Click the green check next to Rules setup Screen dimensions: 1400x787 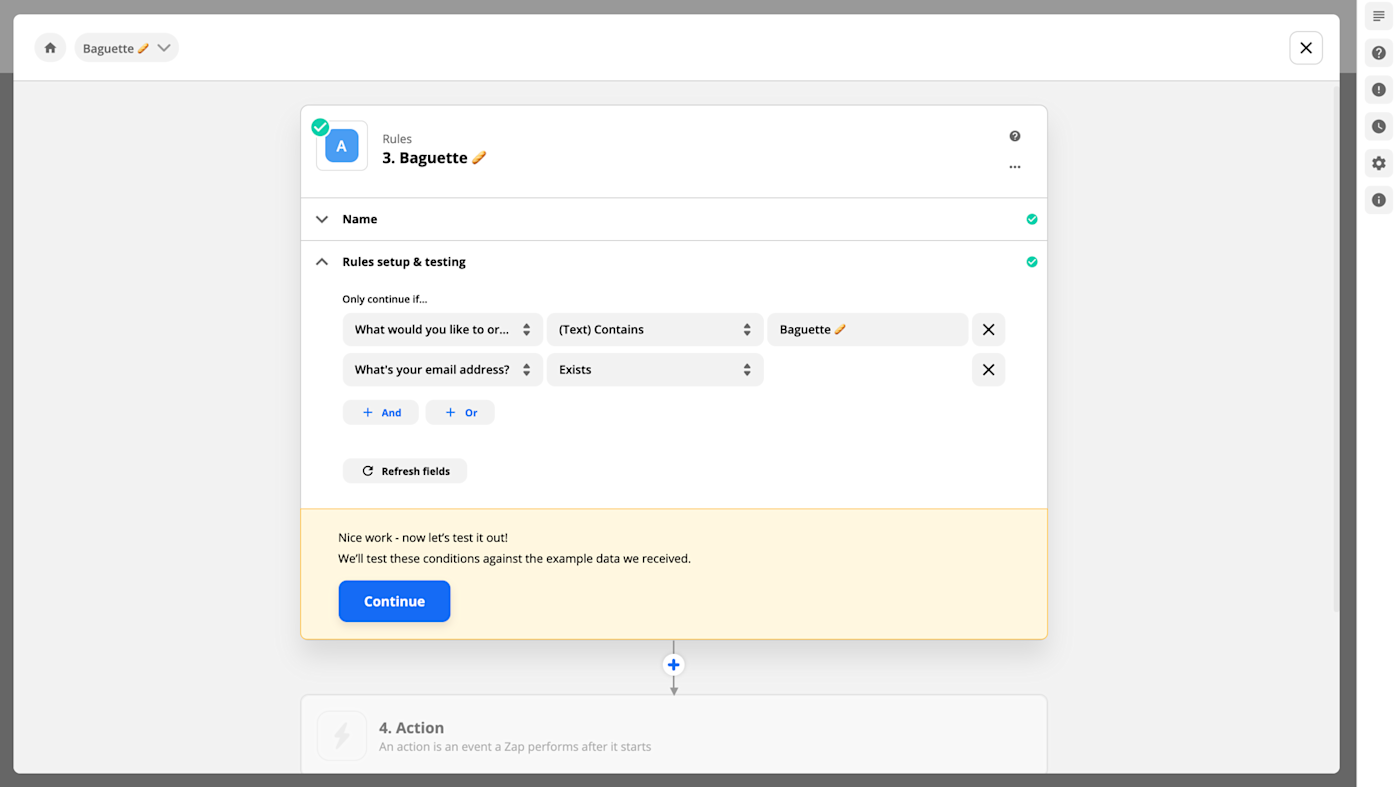(1032, 262)
